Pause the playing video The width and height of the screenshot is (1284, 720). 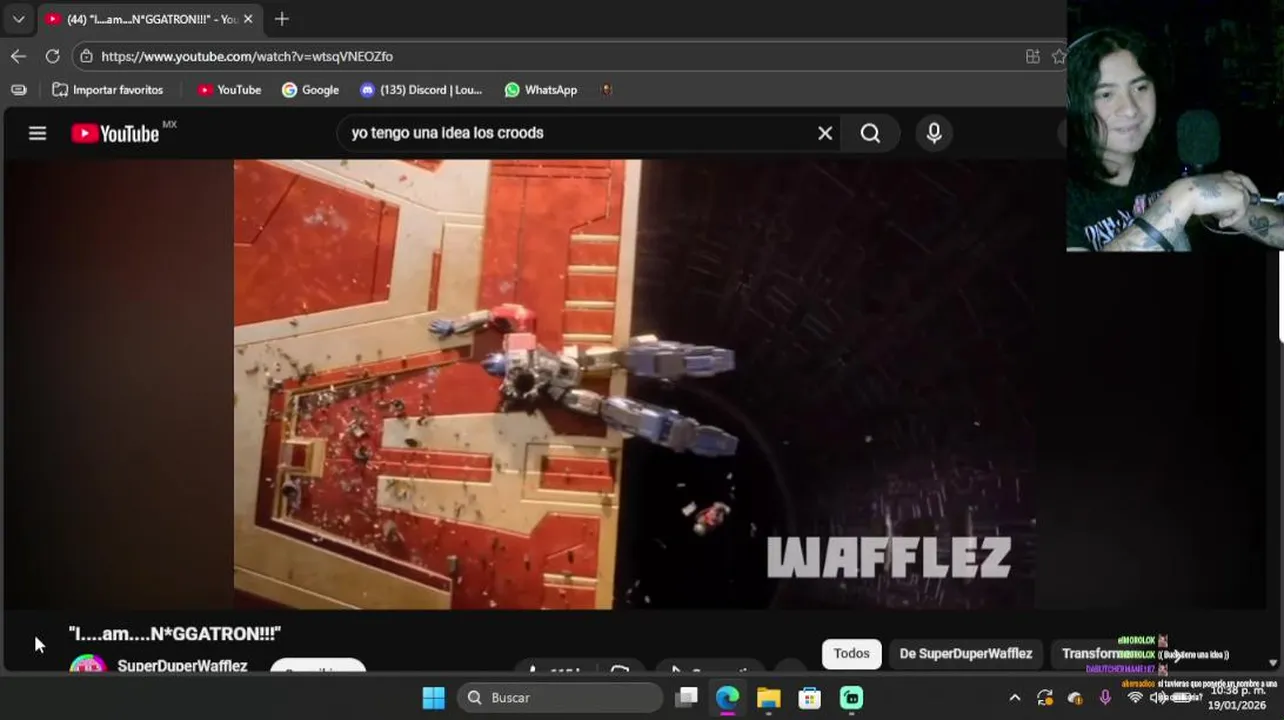click(634, 384)
